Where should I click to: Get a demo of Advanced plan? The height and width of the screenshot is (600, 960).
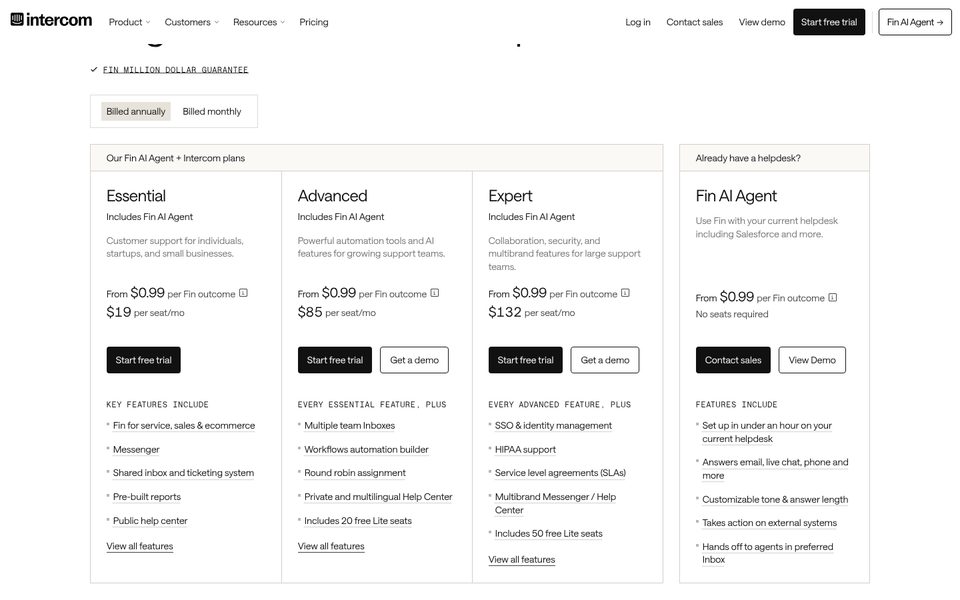coord(414,360)
